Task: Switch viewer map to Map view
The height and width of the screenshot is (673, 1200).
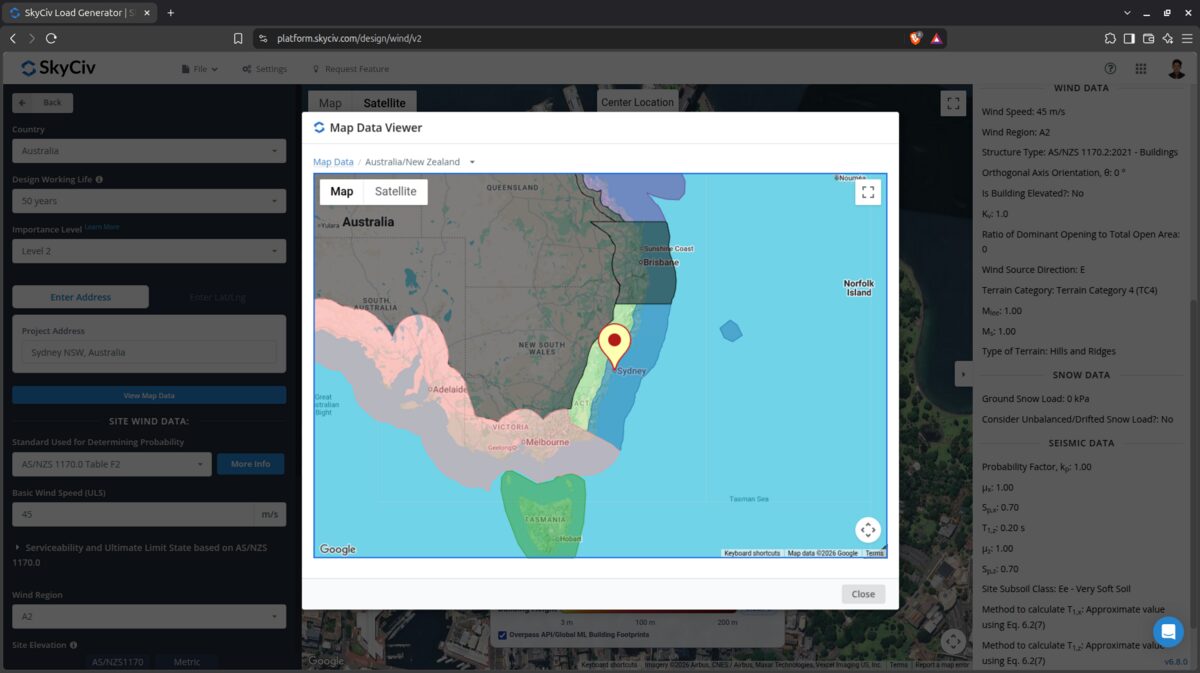Action: [x=342, y=191]
